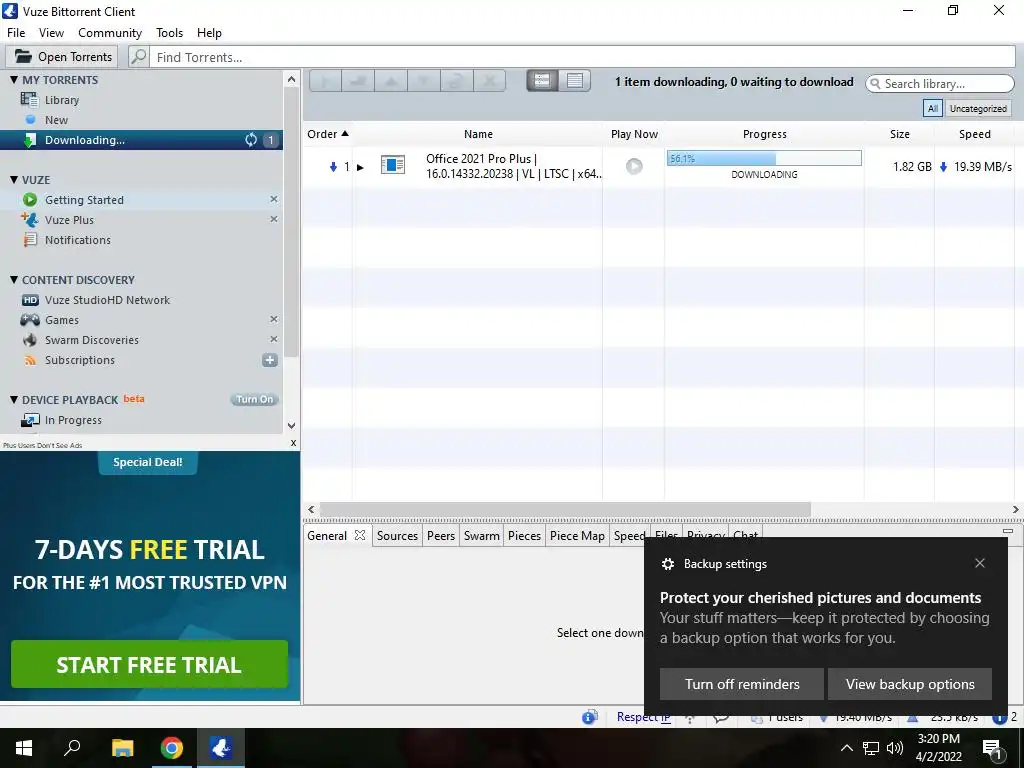Open Chrome from the taskbar
1024x768 pixels.
point(172,748)
